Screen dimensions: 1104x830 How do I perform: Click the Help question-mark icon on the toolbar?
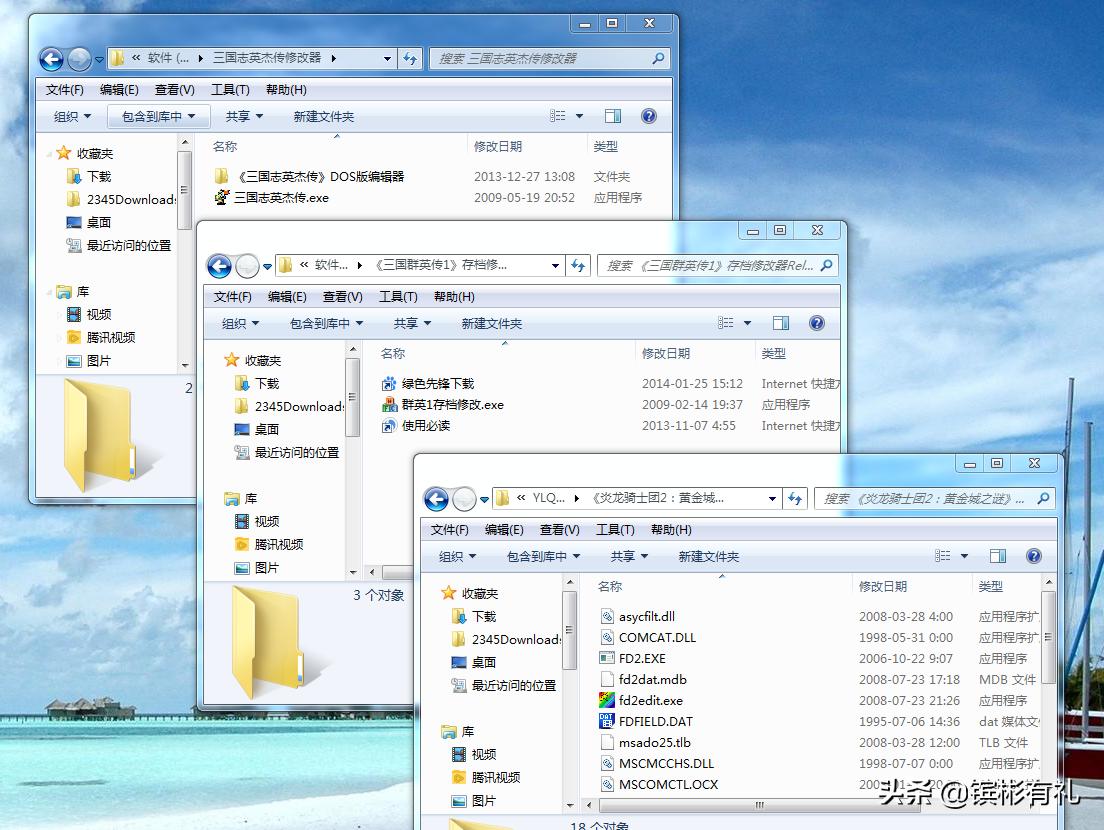pyautogui.click(x=1033, y=555)
